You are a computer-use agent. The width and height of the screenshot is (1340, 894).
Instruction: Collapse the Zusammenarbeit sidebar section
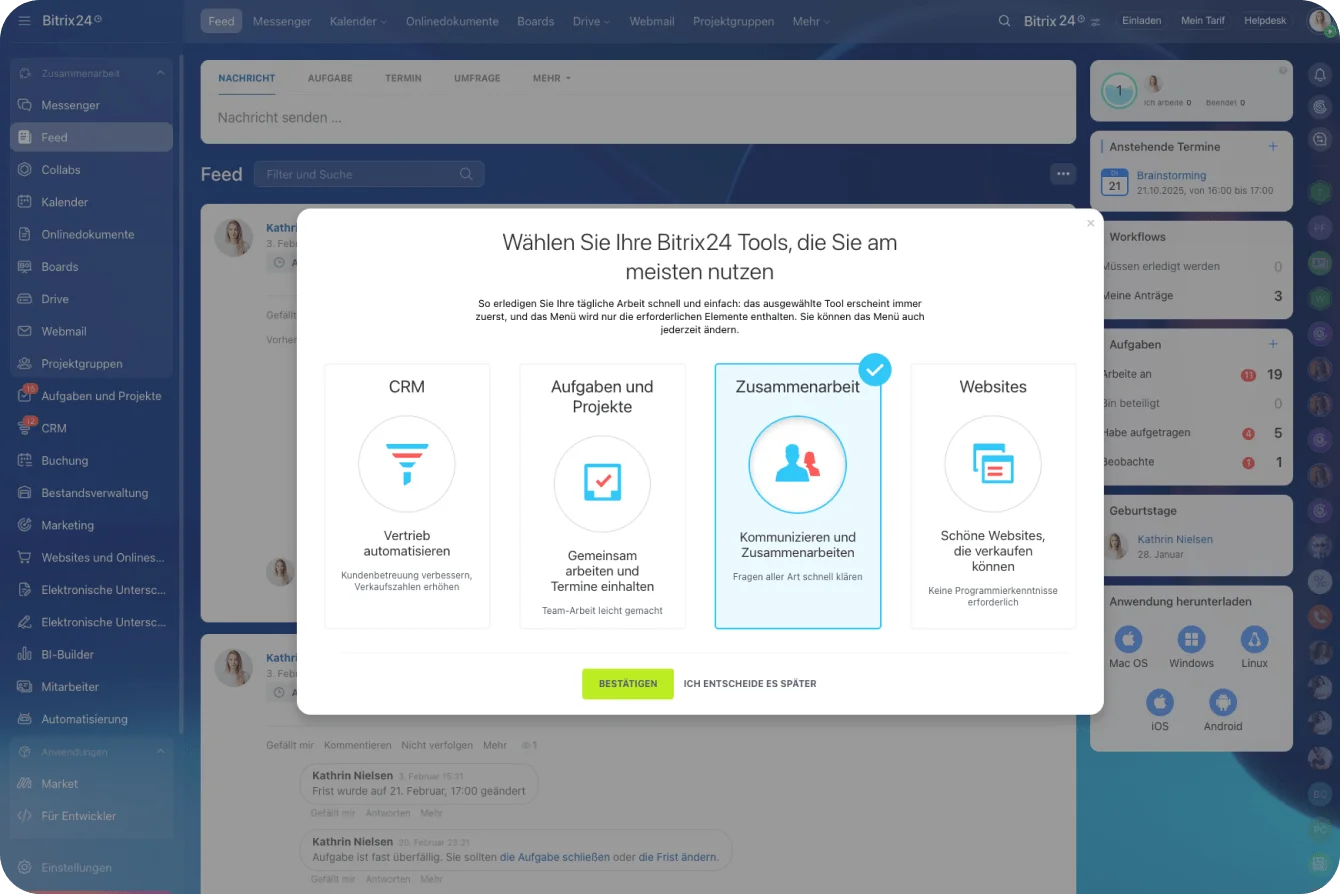(x=160, y=73)
